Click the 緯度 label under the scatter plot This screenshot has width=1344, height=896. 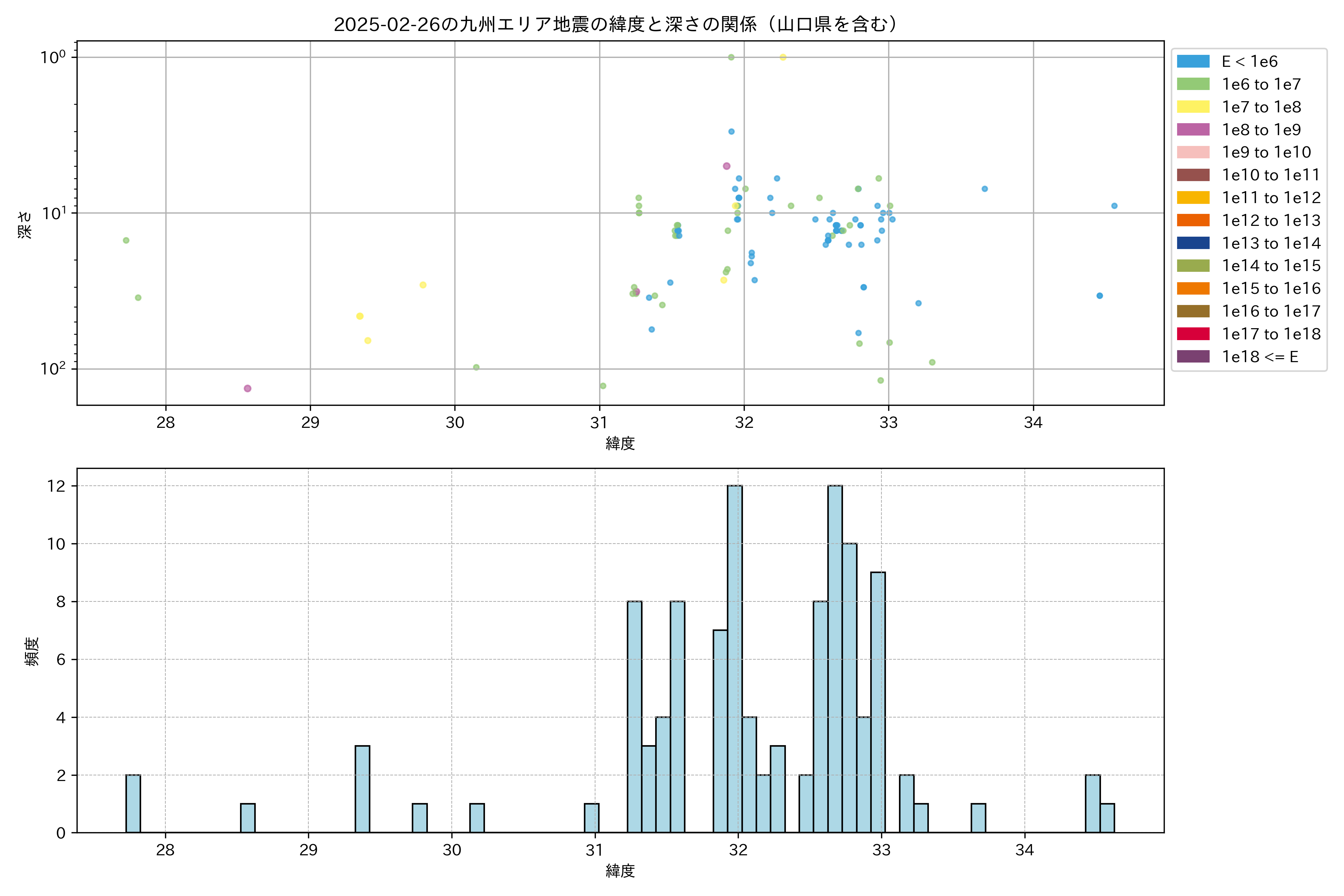(620, 443)
